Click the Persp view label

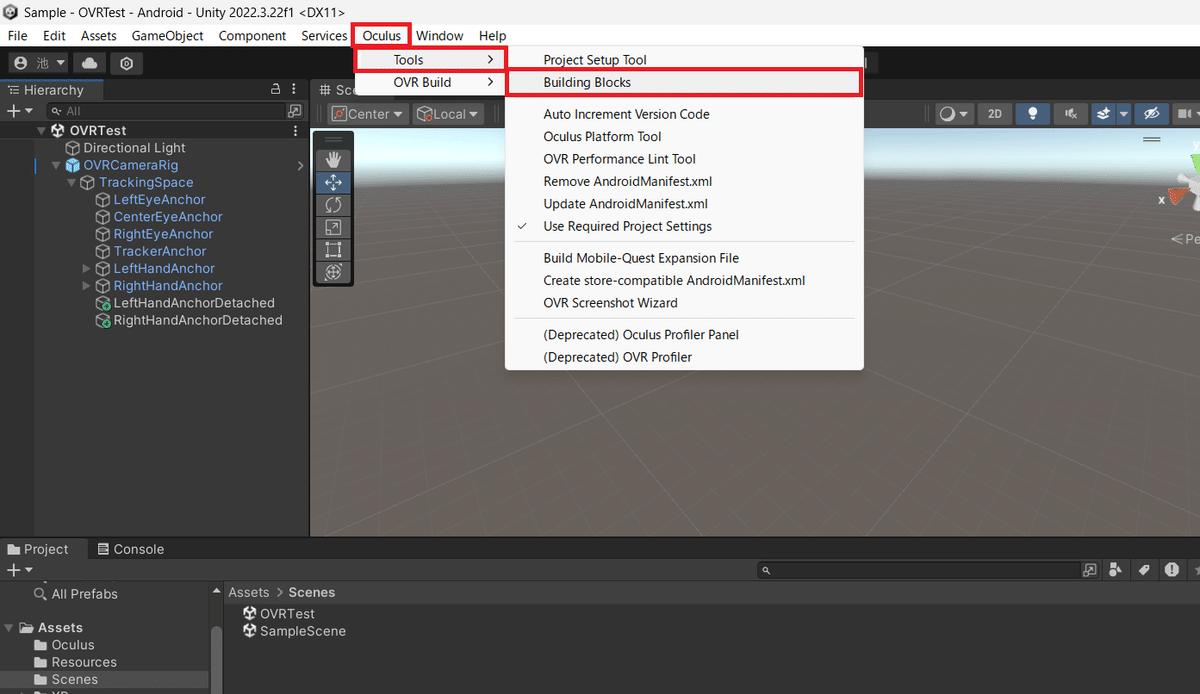[x=1186, y=239]
